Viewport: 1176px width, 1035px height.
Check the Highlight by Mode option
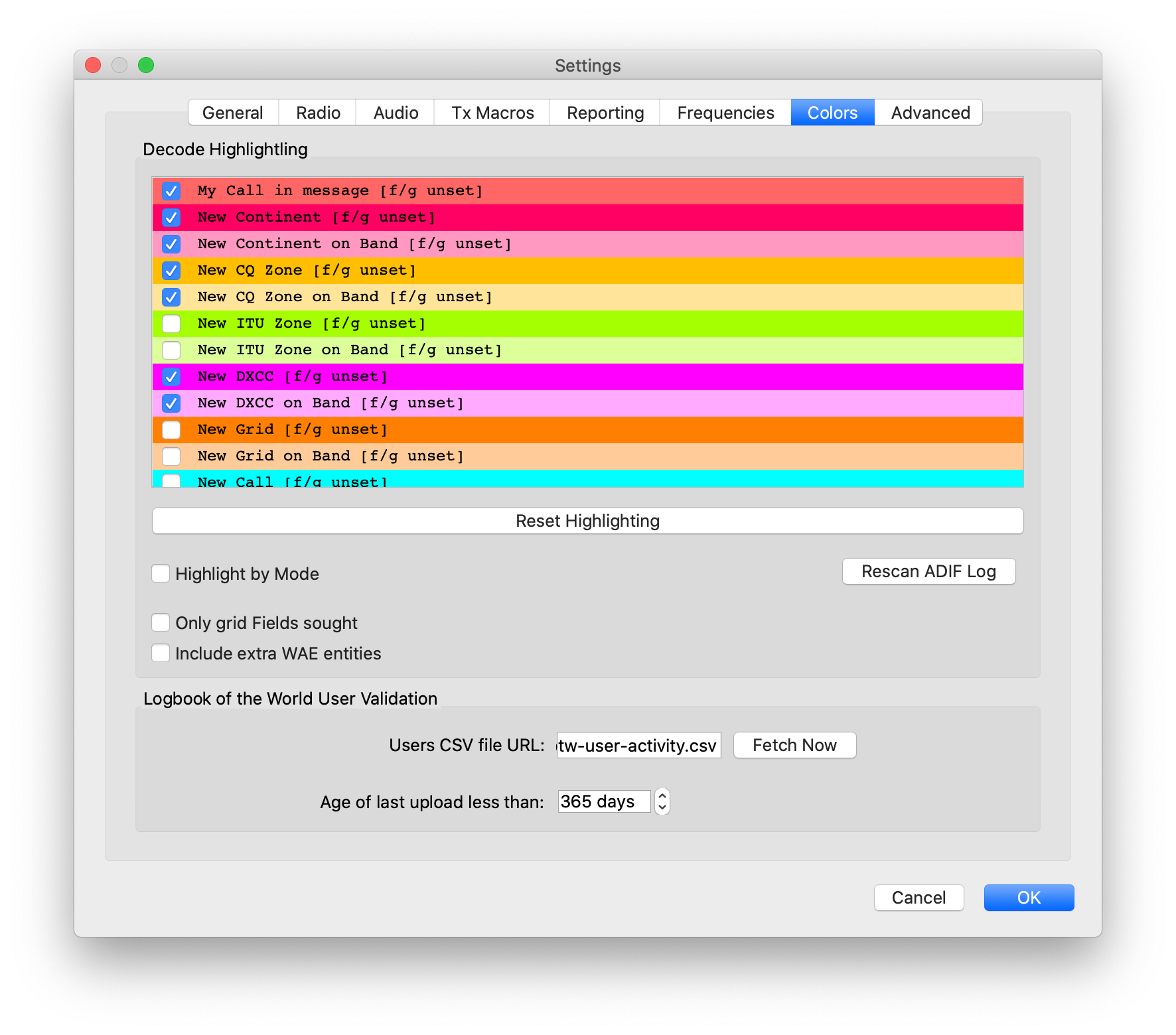point(161,573)
